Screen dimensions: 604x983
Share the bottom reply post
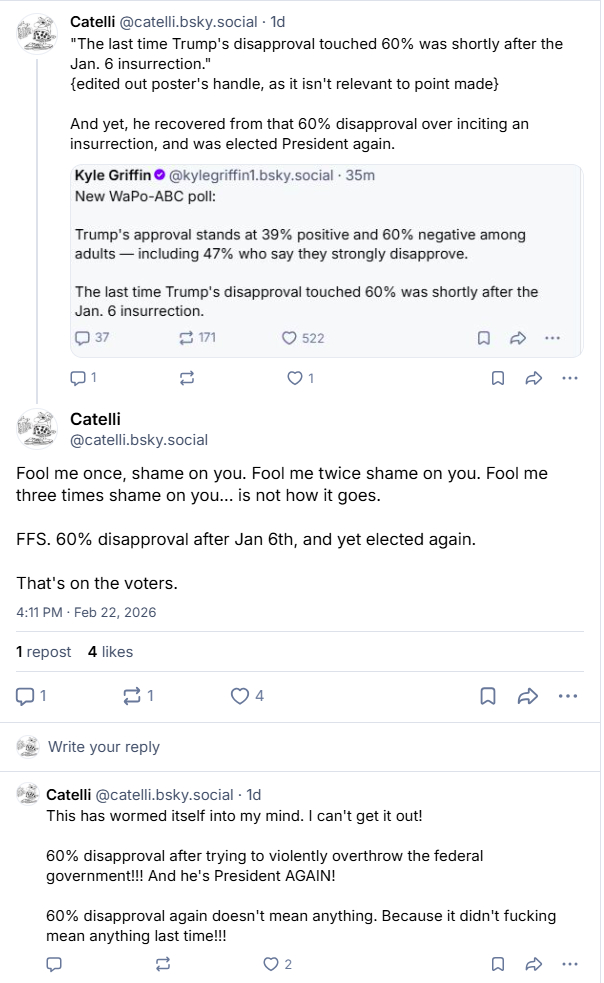pyautogui.click(x=533, y=964)
